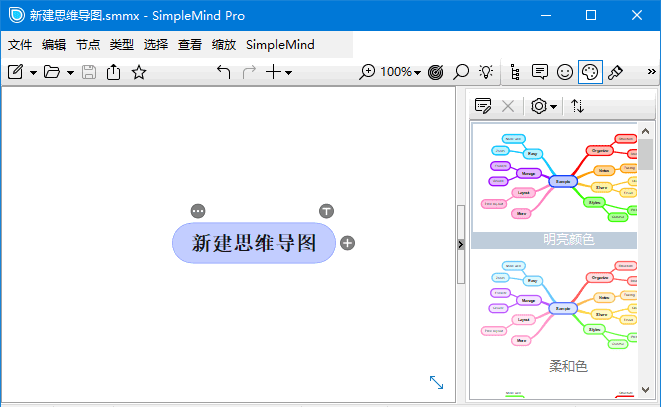The width and height of the screenshot is (661, 407).
Task: Select the 柔和色 style thumbnail
Action: (554, 305)
